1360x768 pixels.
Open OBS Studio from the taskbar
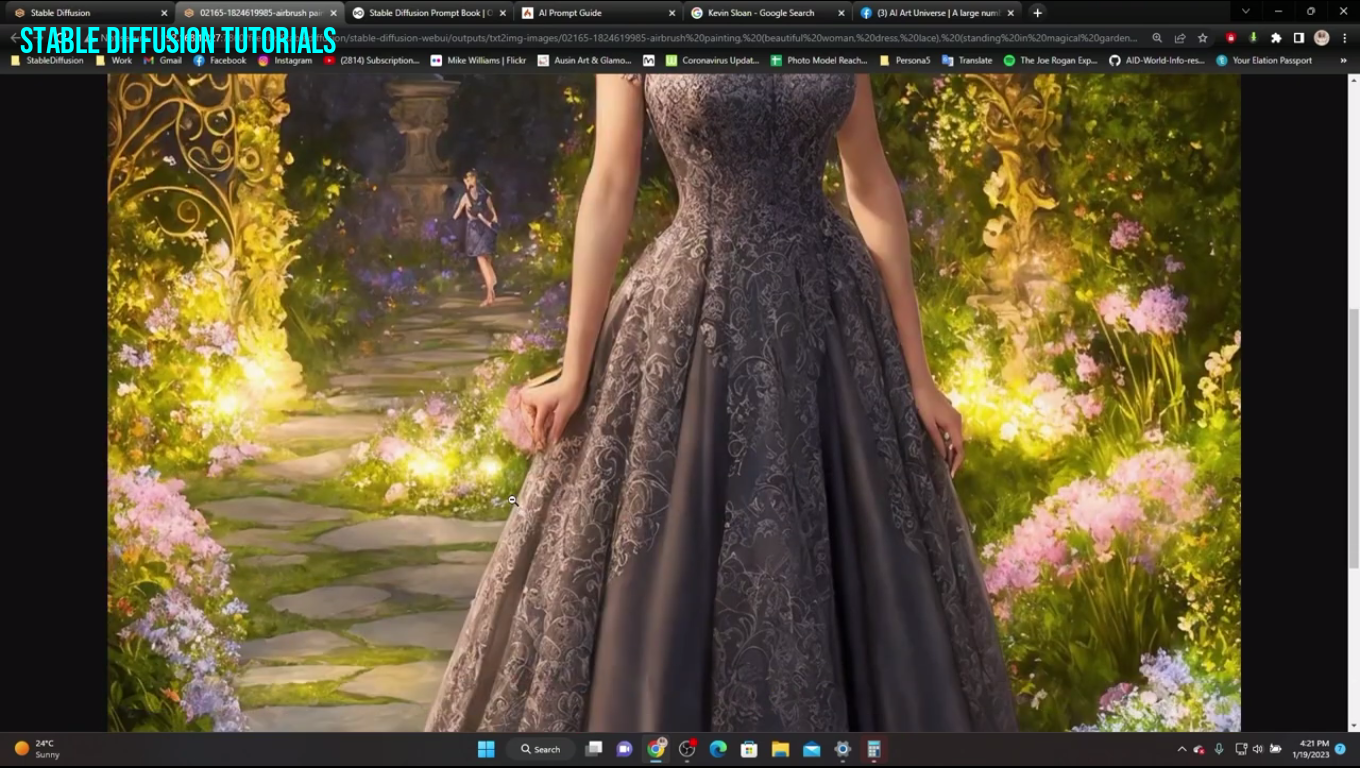(x=687, y=749)
